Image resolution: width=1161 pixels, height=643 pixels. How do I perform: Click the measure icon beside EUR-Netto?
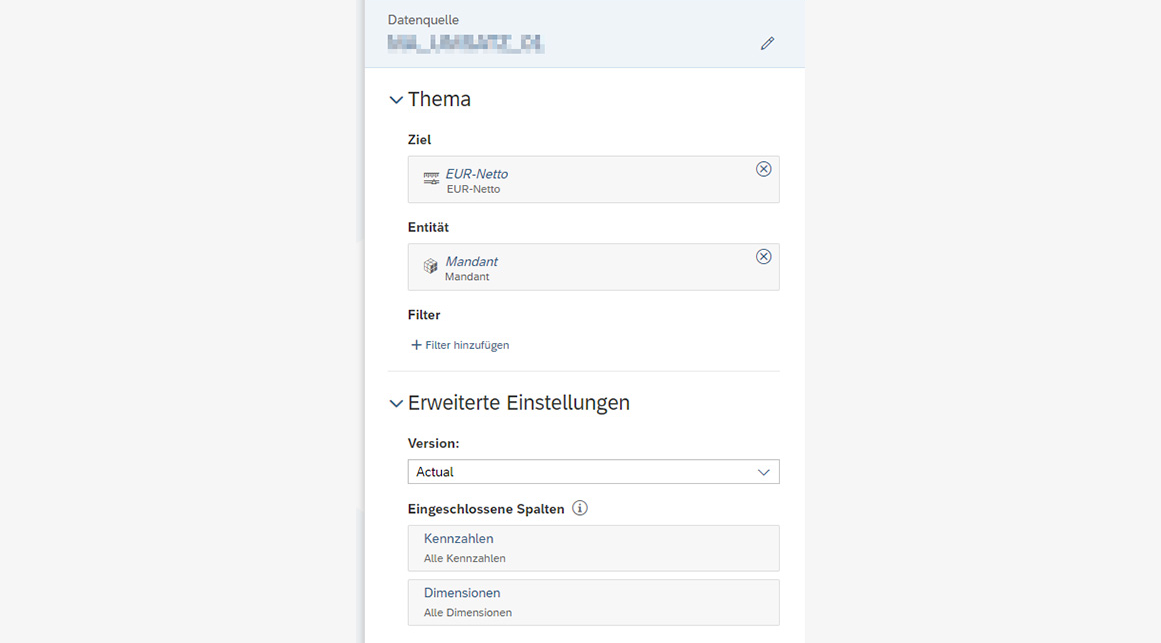[431, 179]
